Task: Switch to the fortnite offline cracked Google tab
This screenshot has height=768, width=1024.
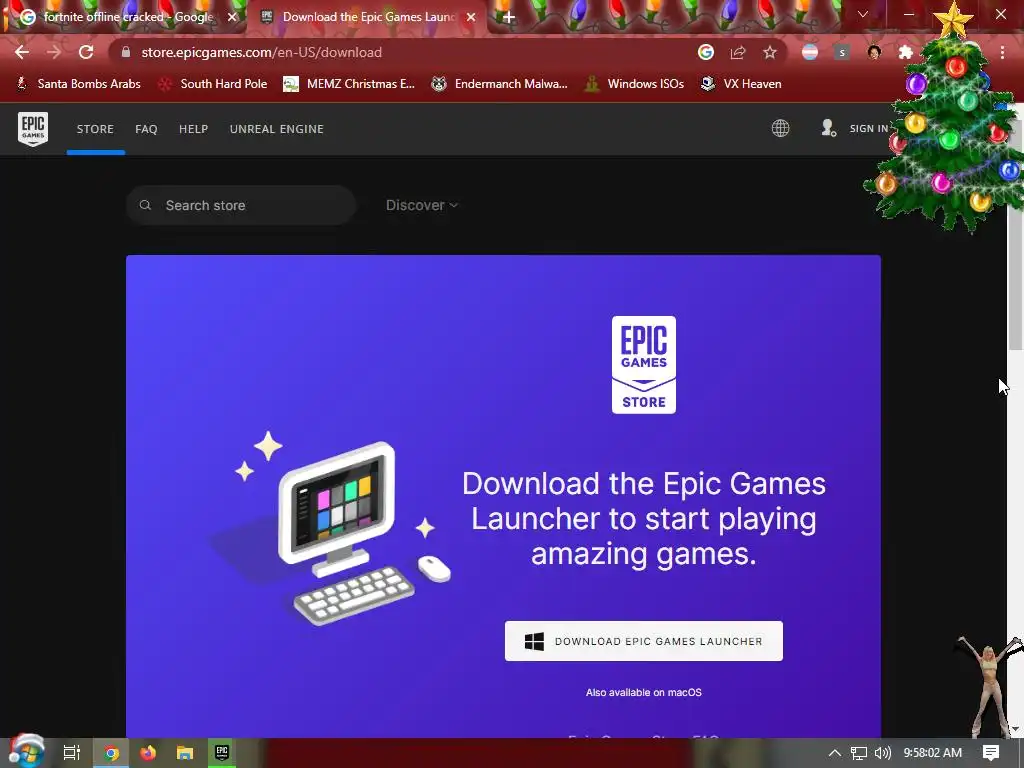Action: 125,17
